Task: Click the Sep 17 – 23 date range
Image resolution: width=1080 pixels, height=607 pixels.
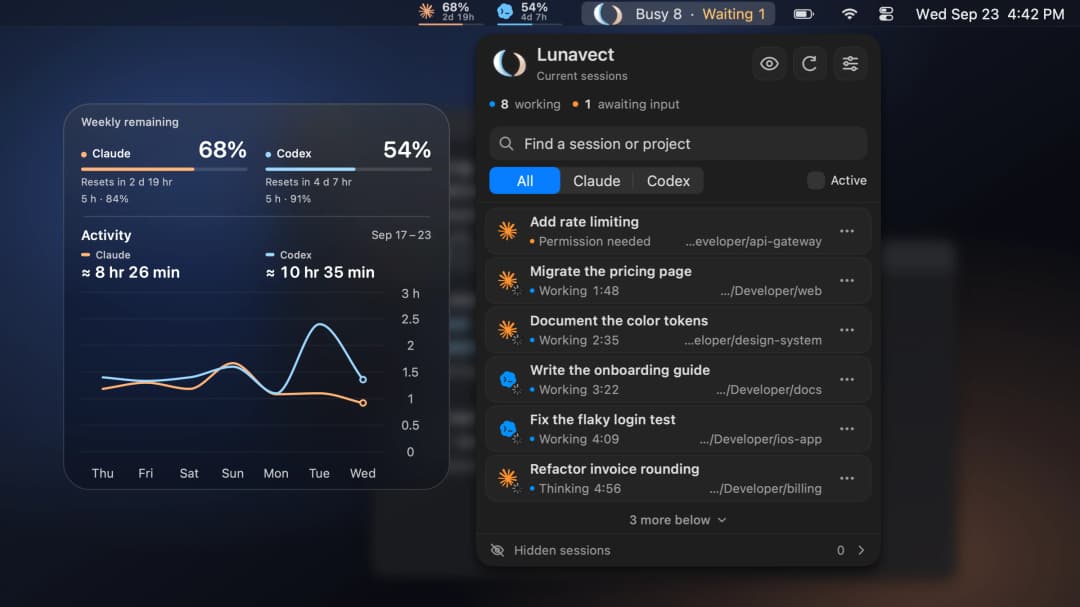Action: point(401,235)
